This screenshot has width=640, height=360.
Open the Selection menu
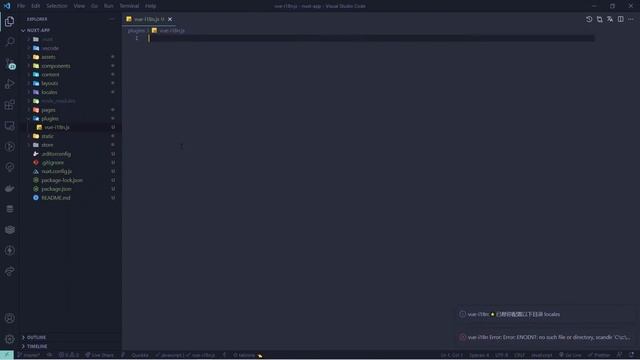point(57,6)
